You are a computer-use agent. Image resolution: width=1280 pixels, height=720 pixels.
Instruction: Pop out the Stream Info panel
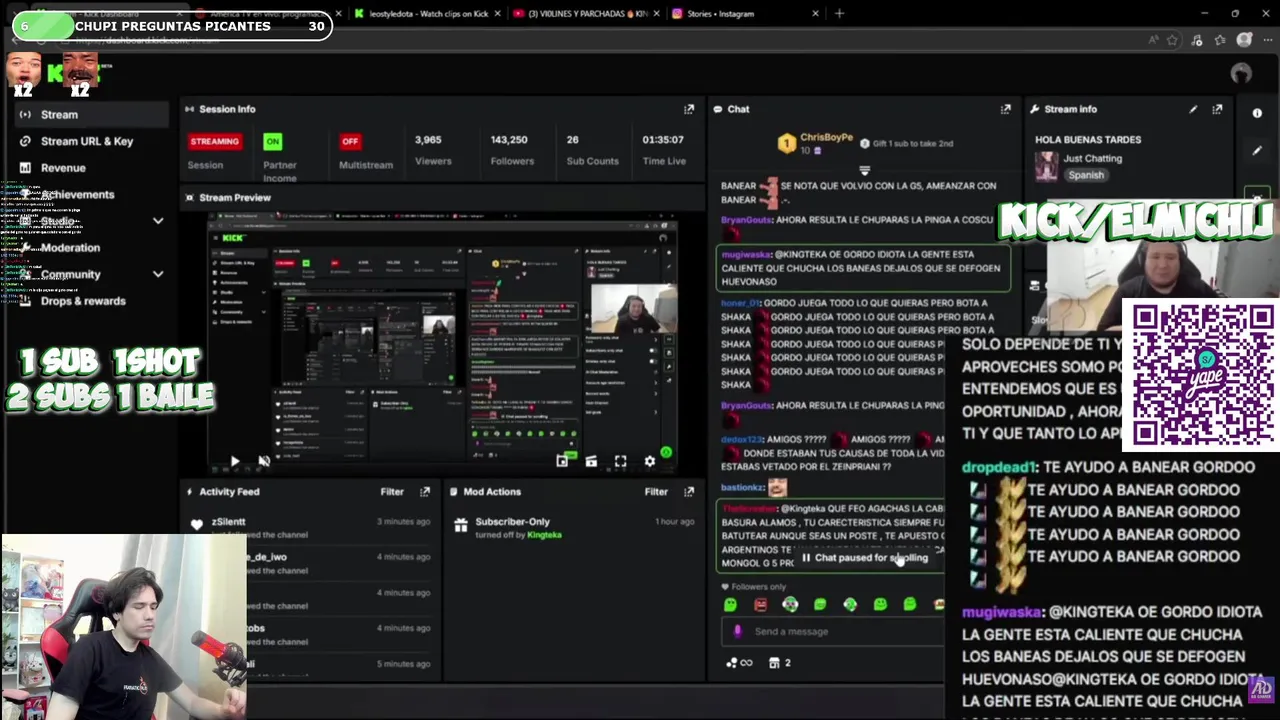(x=1217, y=109)
